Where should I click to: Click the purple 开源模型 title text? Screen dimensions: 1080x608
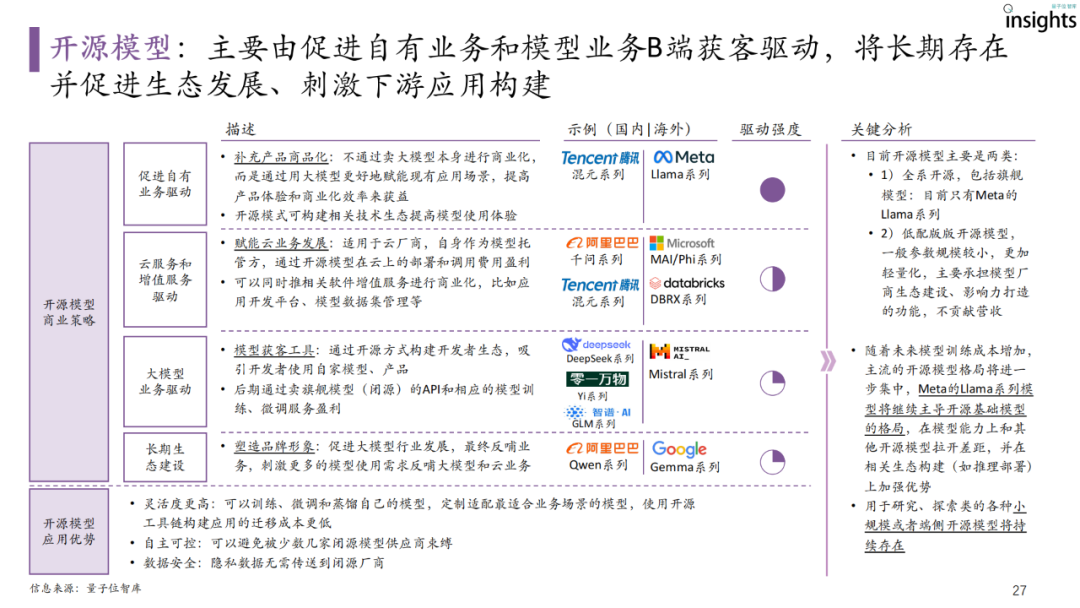(x=110, y=48)
